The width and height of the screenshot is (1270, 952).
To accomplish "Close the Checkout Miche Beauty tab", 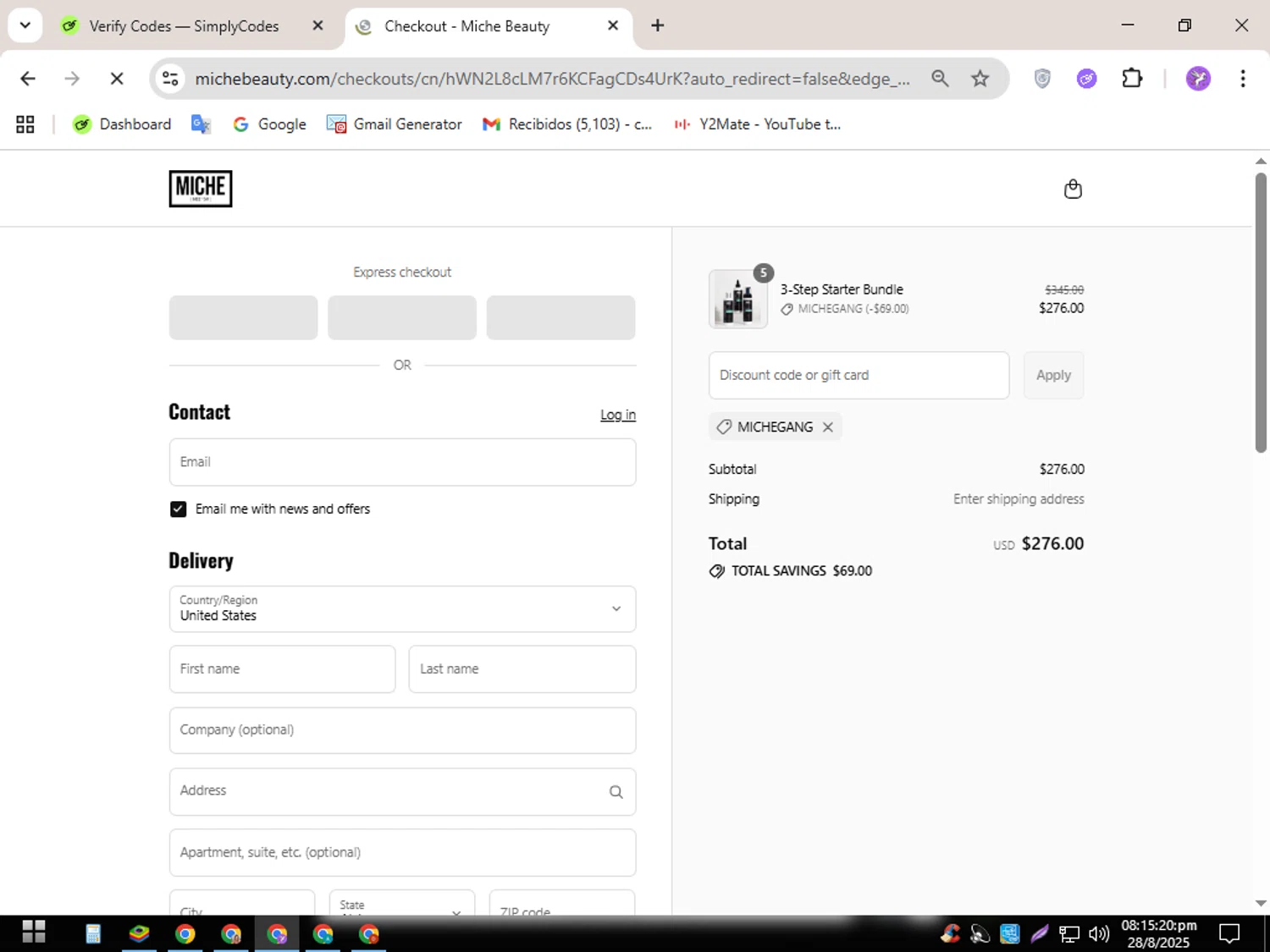I will click(613, 25).
